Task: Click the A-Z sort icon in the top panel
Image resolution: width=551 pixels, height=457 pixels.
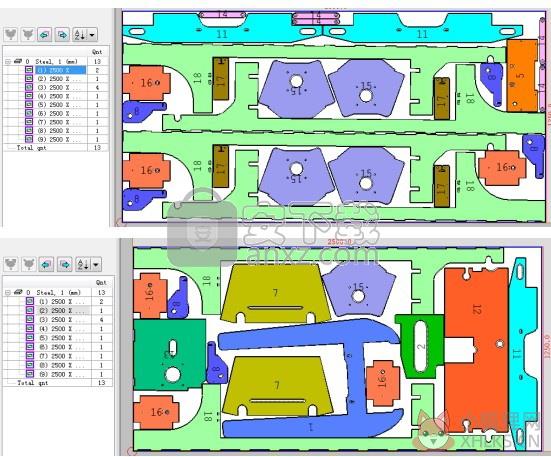Action: [x=80, y=34]
